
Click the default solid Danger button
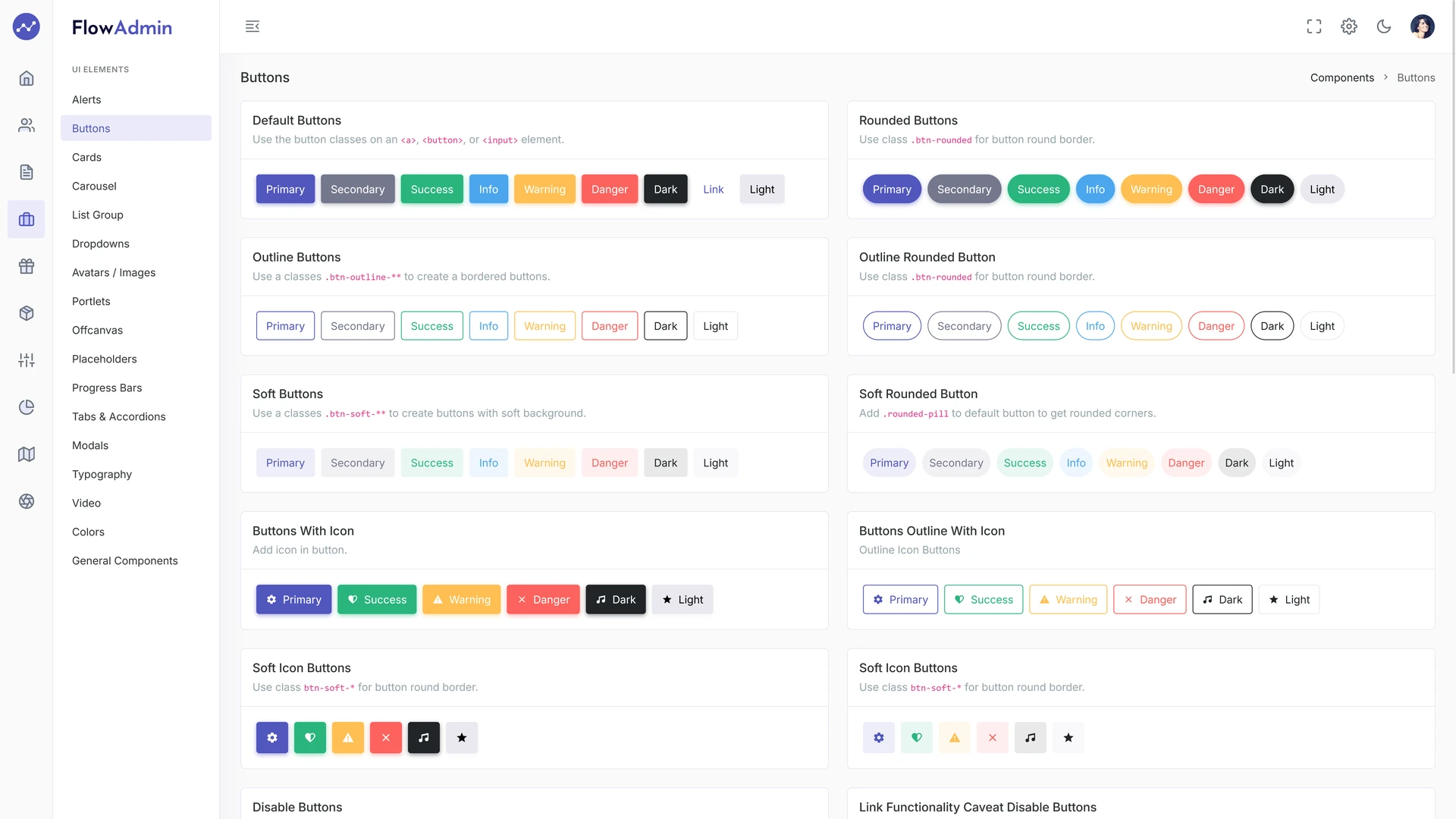click(610, 189)
